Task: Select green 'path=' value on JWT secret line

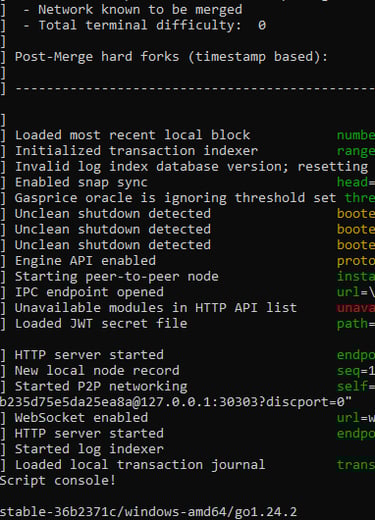Action: [356, 323]
